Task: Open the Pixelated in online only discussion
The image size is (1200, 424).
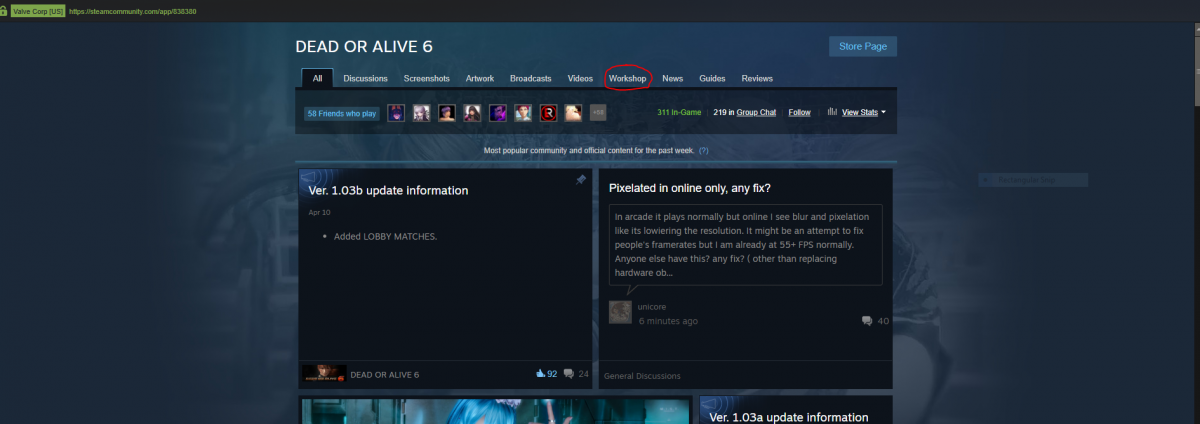Action: (689, 188)
